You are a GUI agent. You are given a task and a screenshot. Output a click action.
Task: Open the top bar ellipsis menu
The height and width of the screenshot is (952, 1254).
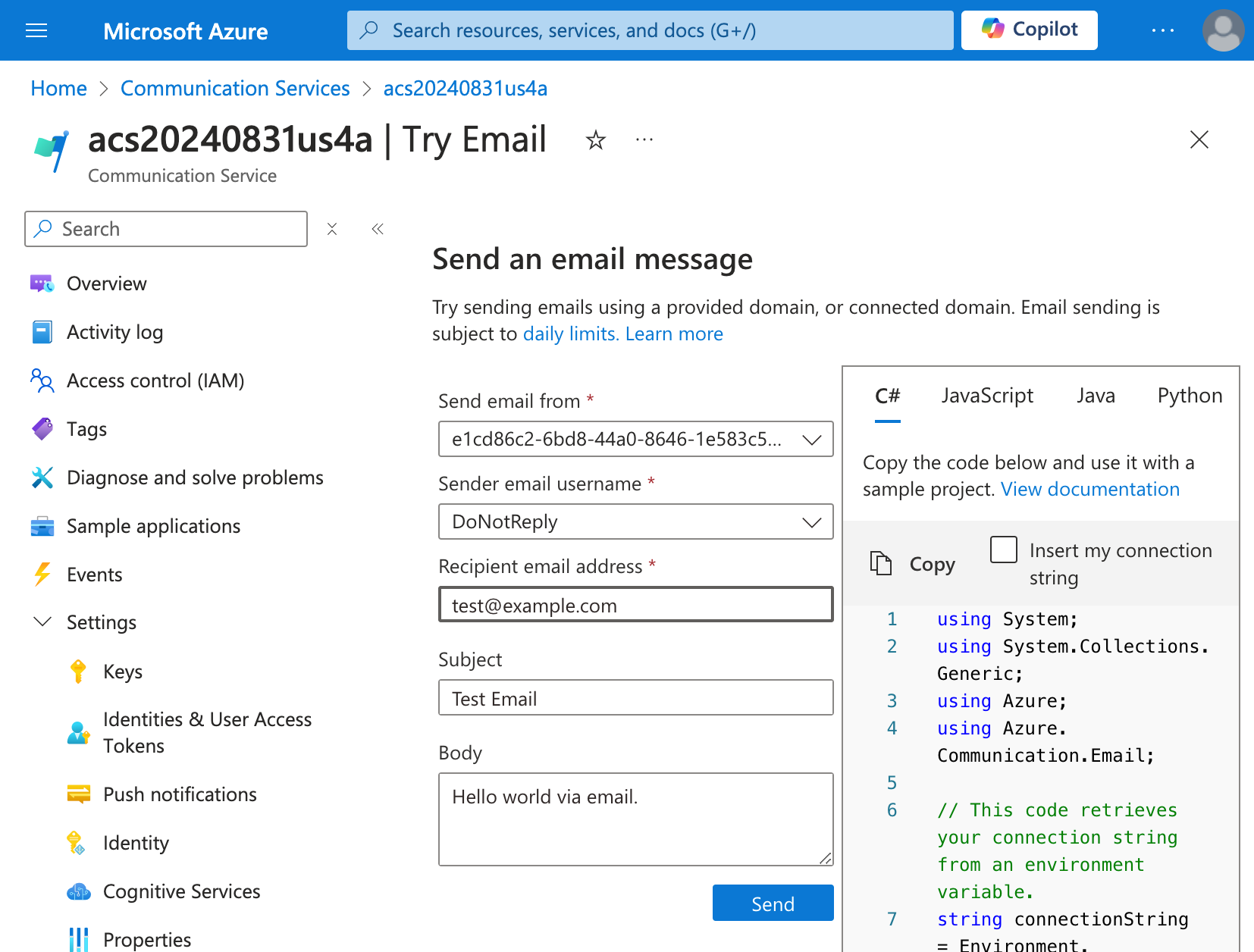[1162, 30]
